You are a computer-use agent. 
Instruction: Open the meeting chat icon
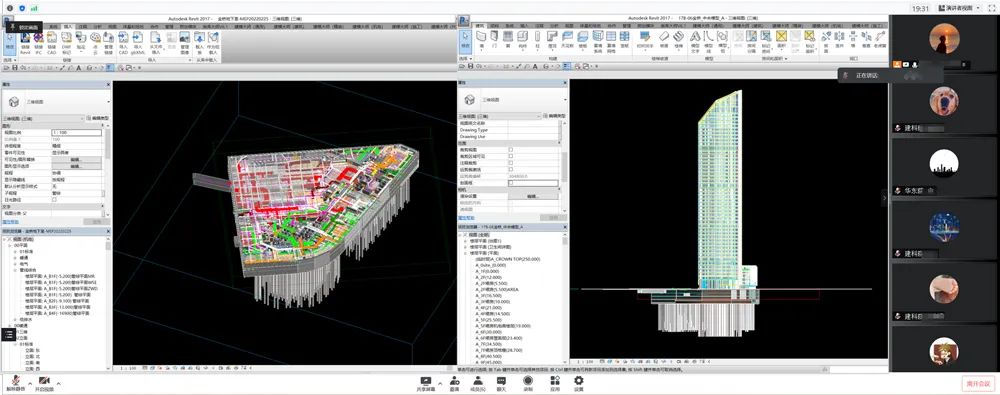(x=501, y=382)
